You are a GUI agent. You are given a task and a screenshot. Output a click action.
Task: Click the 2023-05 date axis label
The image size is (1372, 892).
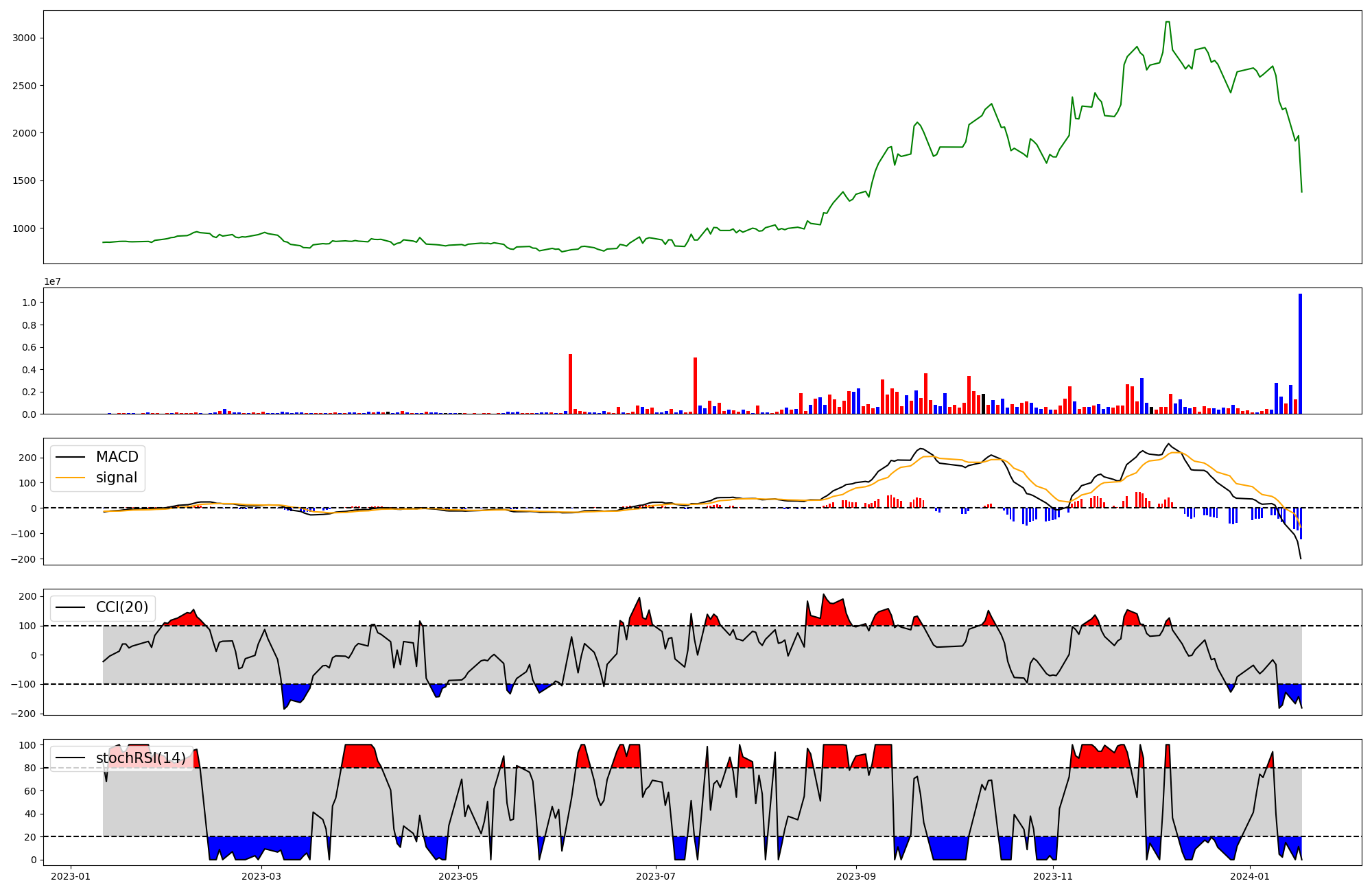click(x=458, y=876)
